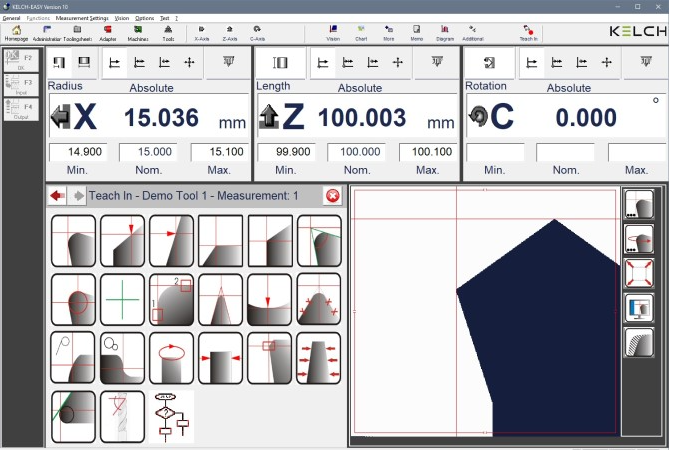Close the Teach In panel with red X
The height and width of the screenshot is (450, 675).
tap(332, 196)
